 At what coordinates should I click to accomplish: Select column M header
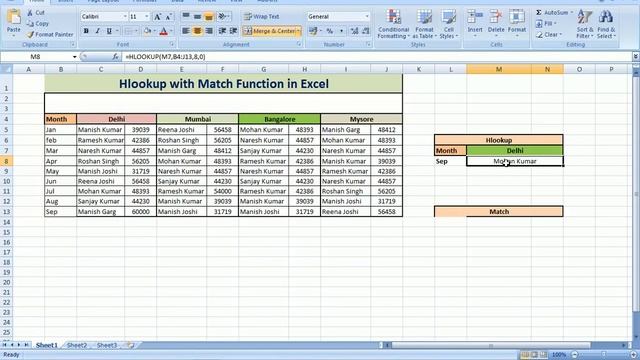point(499,69)
